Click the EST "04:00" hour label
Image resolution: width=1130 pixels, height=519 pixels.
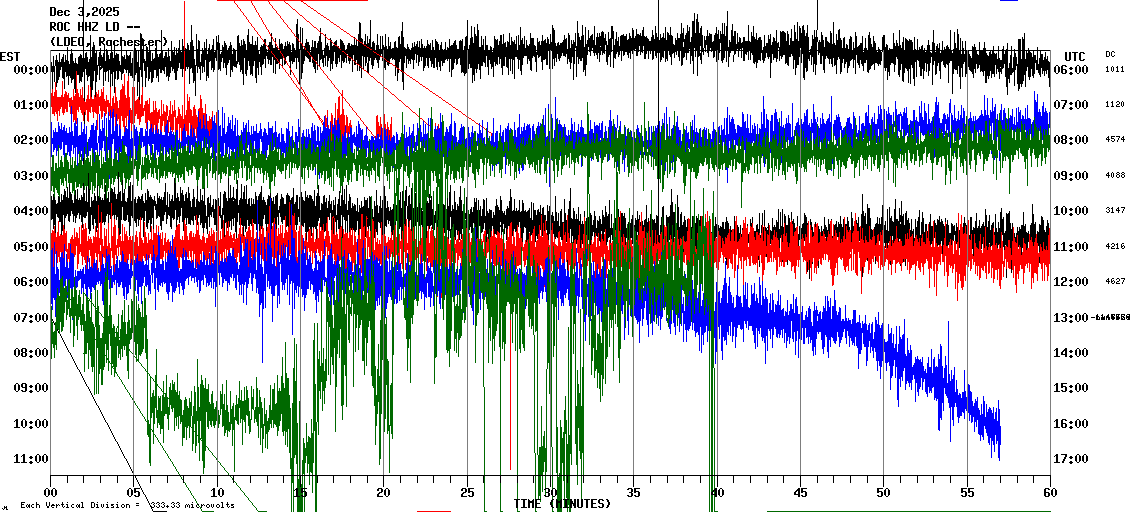point(30,211)
